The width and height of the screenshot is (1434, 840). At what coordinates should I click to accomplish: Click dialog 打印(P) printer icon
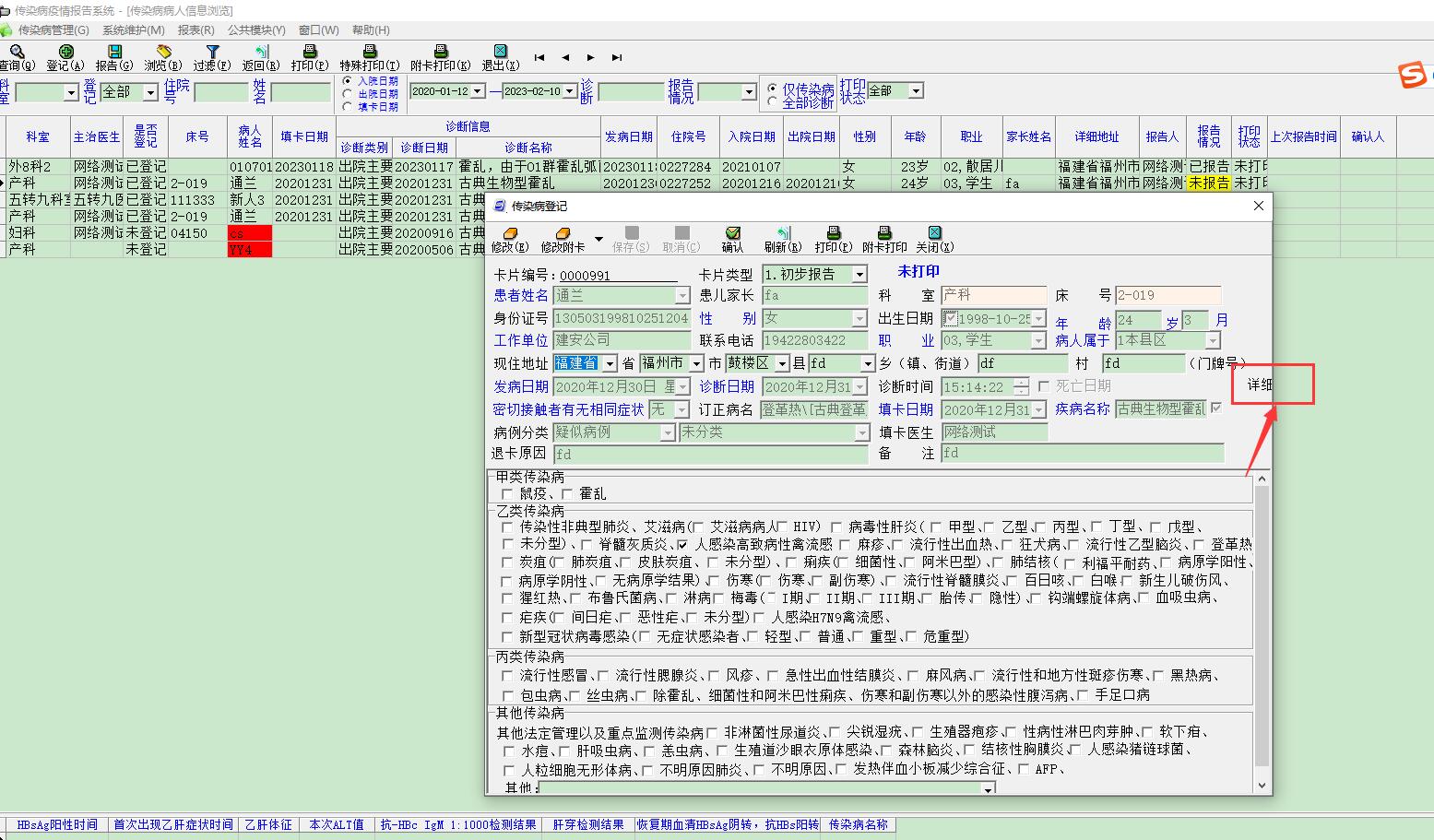tap(834, 233)
